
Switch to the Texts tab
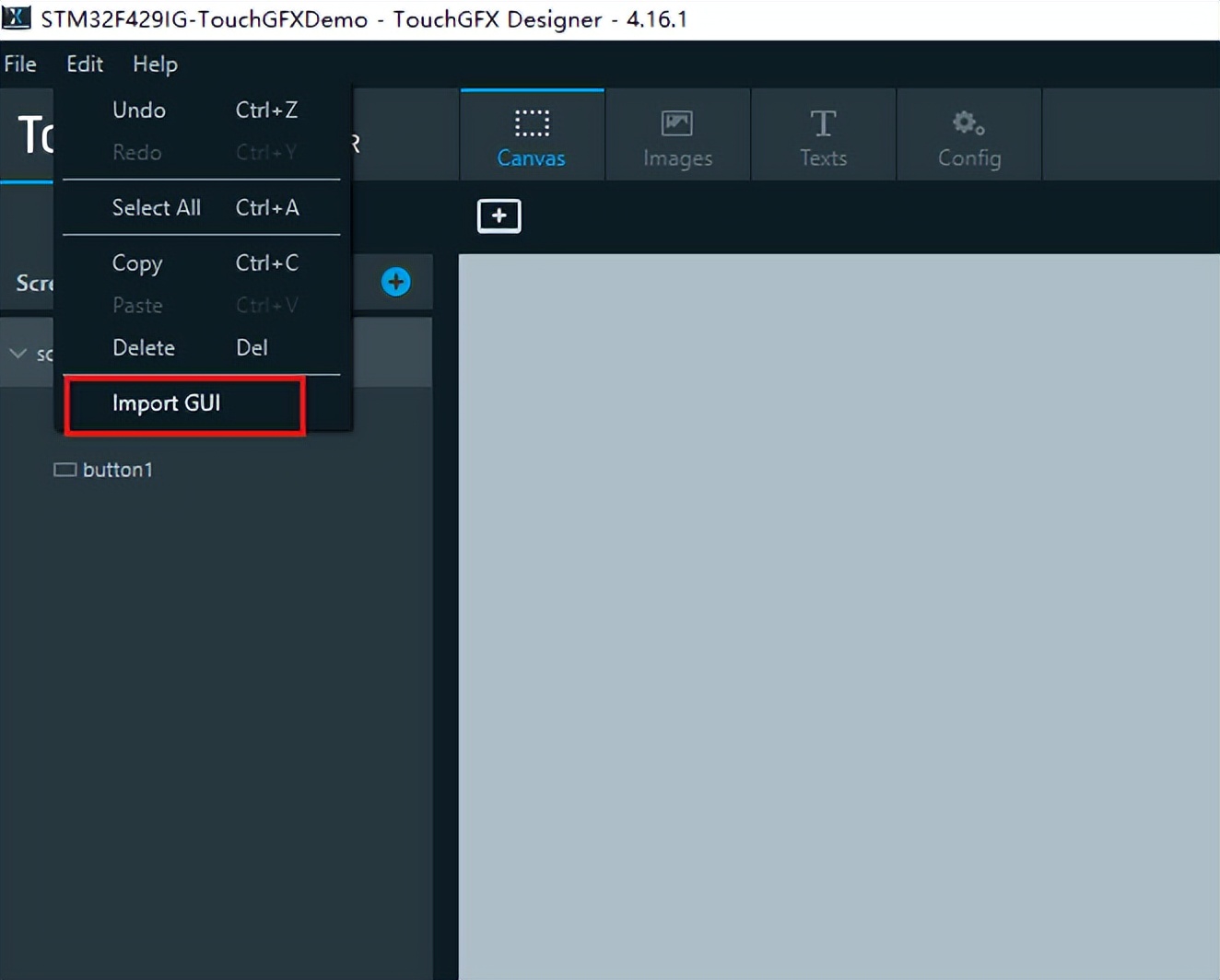tap(824, 135)
